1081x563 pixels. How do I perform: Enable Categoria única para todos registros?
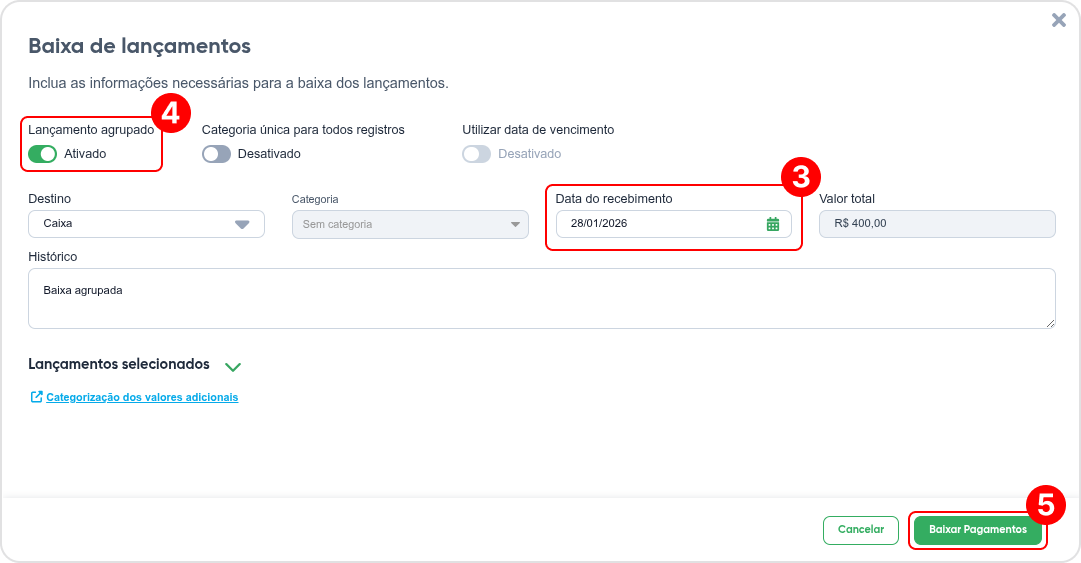(x=216, y=154)
